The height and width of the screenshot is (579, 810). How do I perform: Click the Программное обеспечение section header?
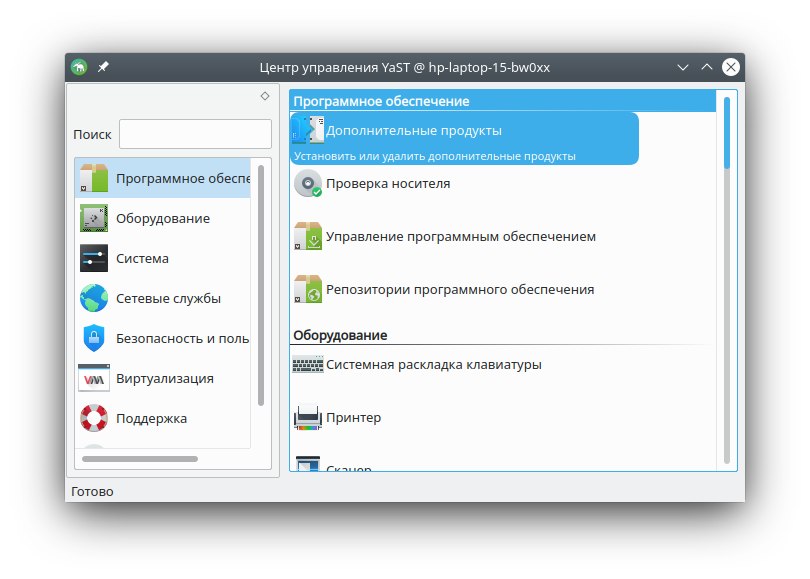[503, 101]
